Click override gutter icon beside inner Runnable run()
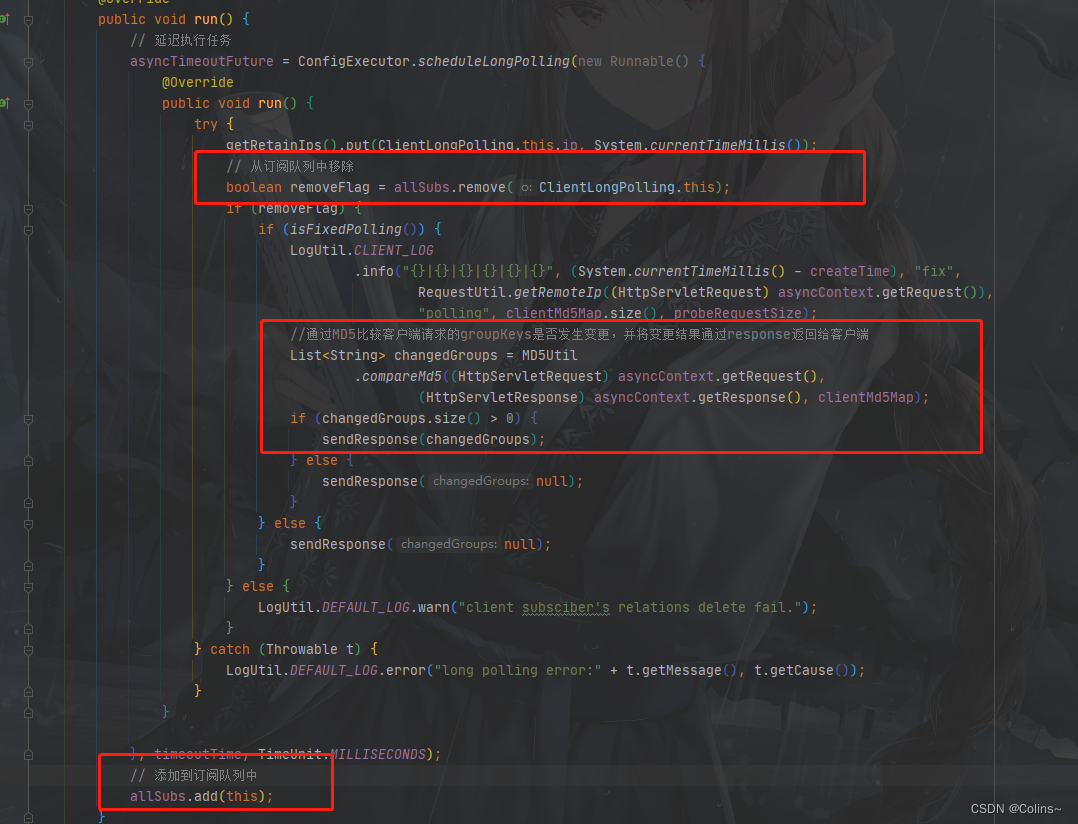 [4, 103]
